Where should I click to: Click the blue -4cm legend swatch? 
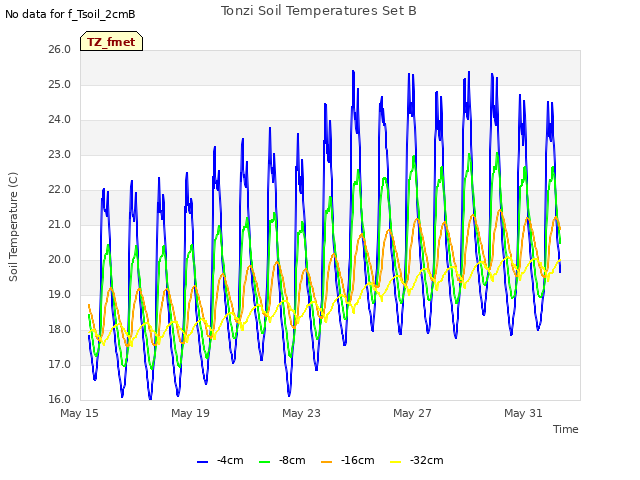coord(202,462)
